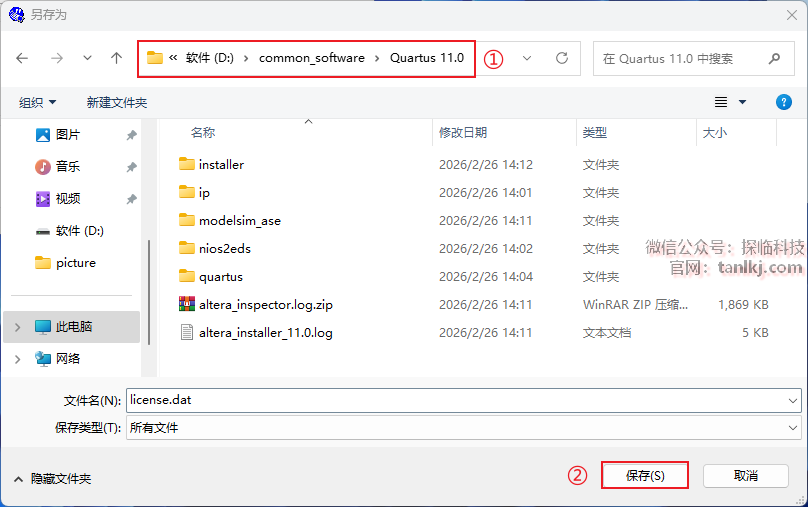Go up one folder level arrow

click(x=116, y=58)
